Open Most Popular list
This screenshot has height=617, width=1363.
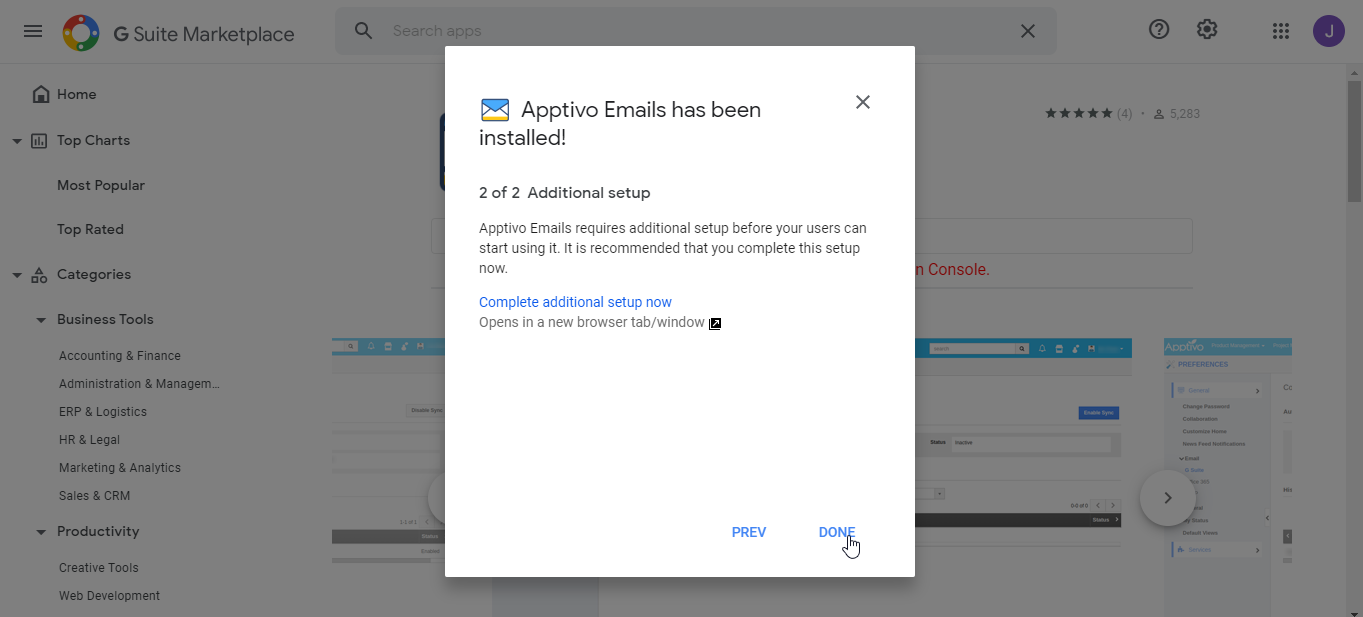[101, 185]
